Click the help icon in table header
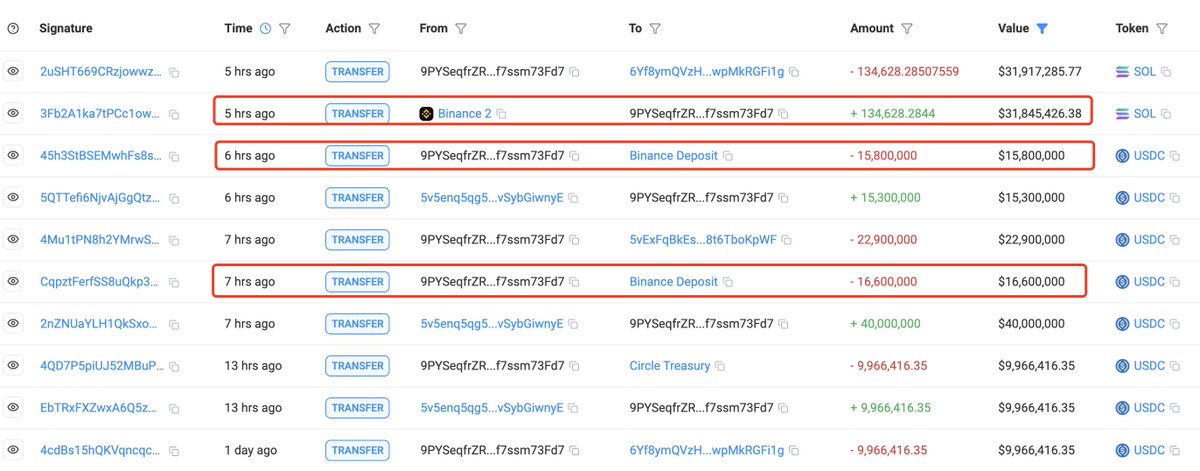This screenshot has width=1200, height=471. point(13,29)
